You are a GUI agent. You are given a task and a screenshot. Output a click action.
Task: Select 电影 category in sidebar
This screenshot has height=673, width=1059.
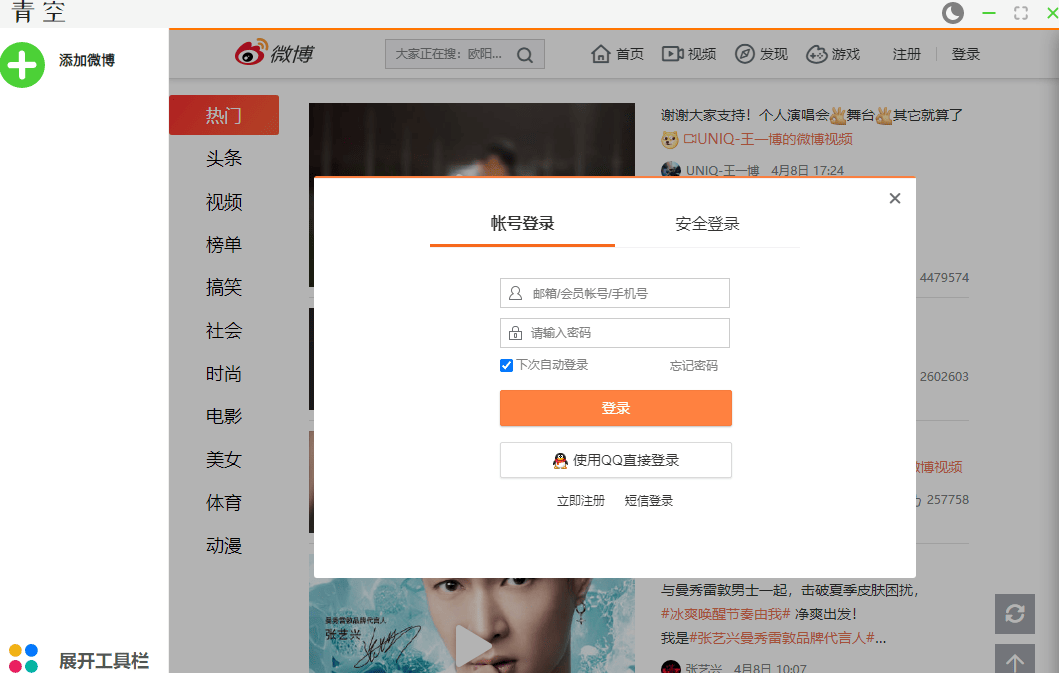[x=224, y=416]
